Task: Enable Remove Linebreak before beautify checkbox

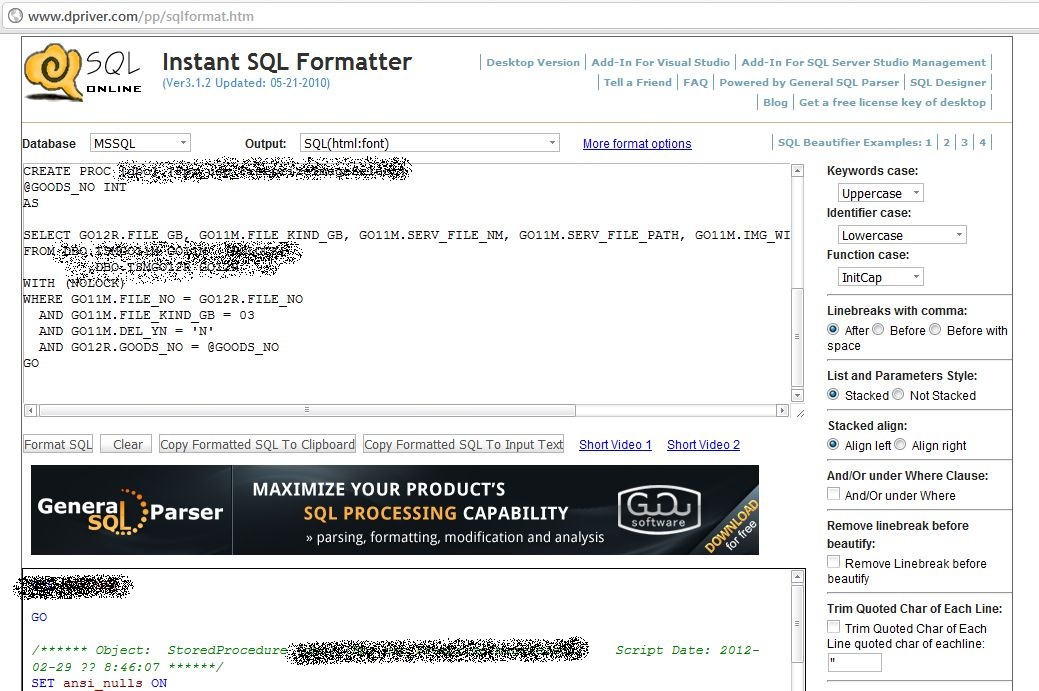Action: click(834, 562)
